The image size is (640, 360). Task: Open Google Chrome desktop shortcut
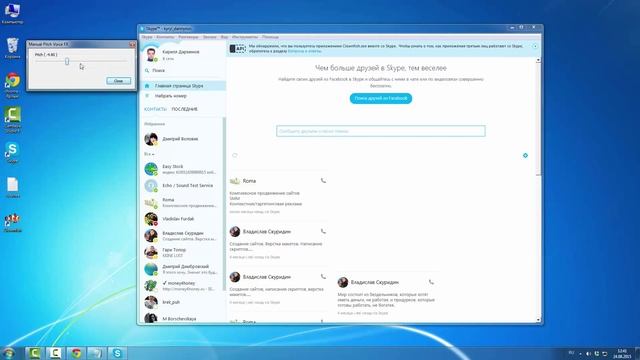click(12, 85)
